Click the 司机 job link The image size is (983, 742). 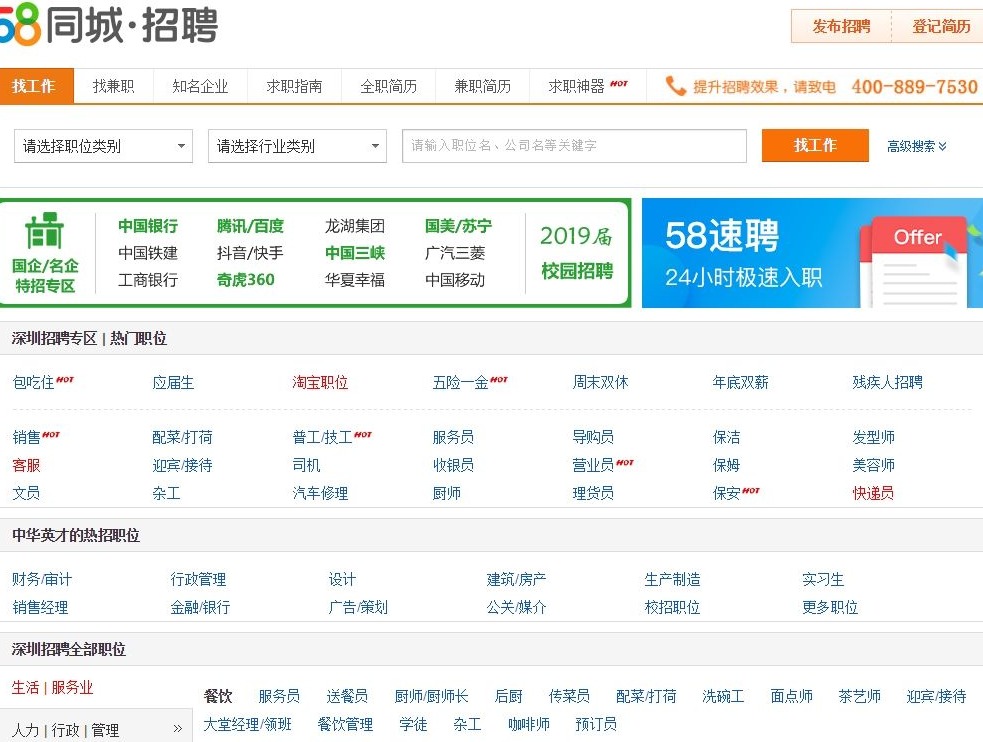click(307, 465)
